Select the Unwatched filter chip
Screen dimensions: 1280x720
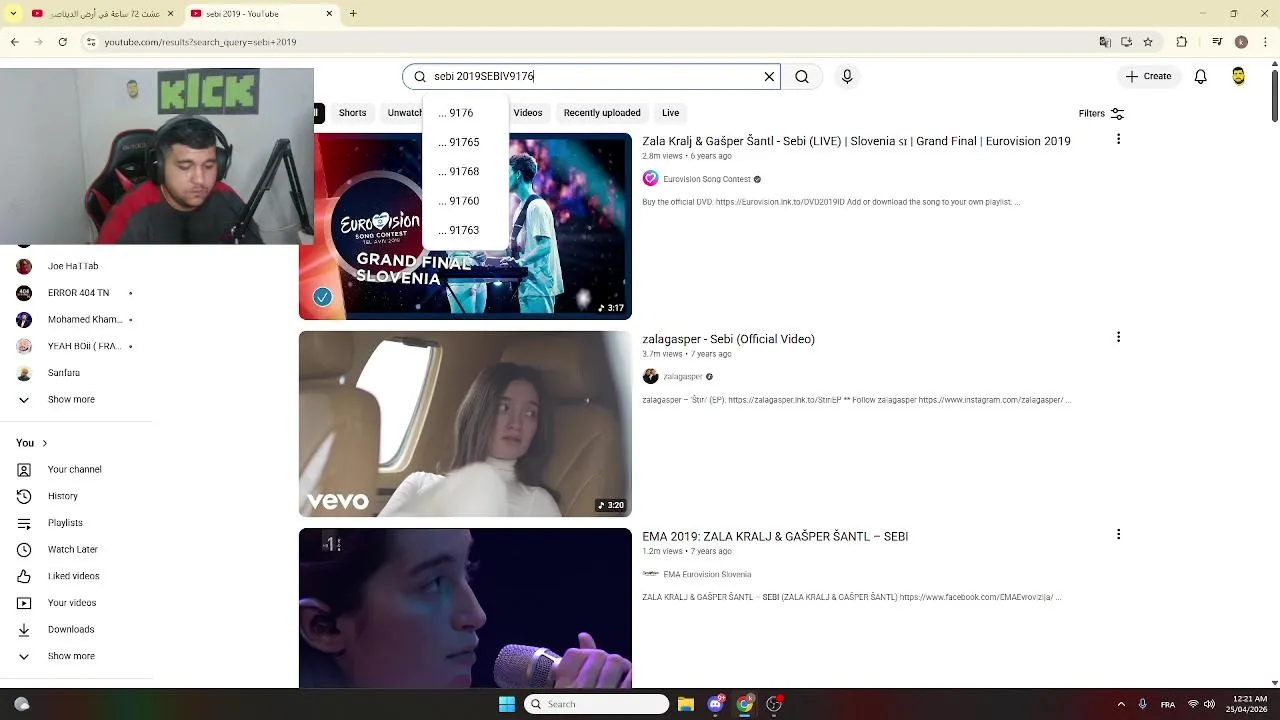pyautogui.click(x=404, y=113)
